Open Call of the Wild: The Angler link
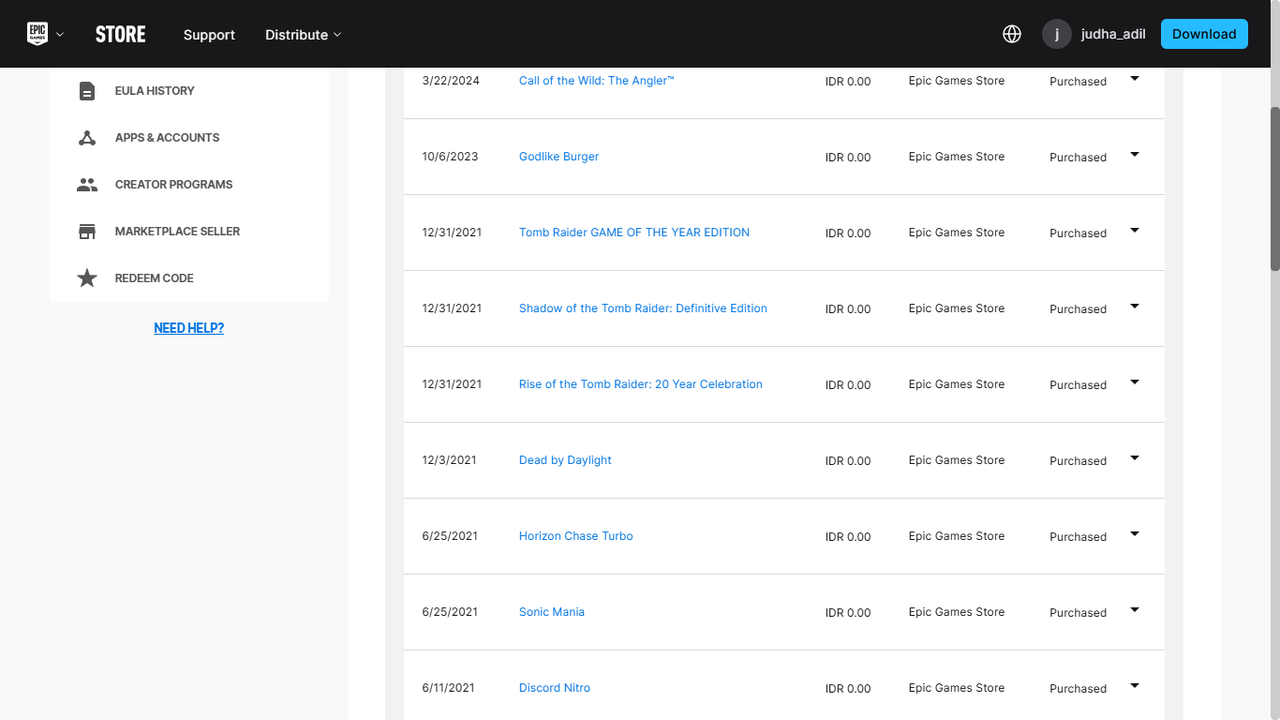1280x720 pixels. click(x=597, y=81)
